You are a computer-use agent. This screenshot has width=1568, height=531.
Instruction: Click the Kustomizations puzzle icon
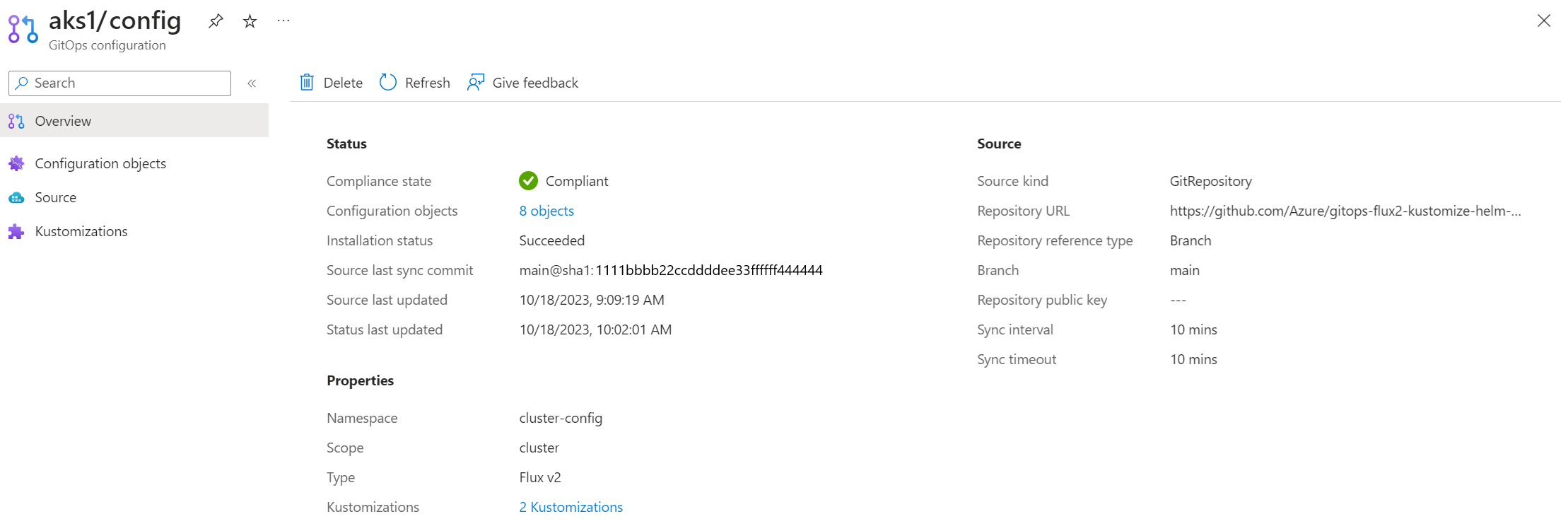(x=16, y=231)
